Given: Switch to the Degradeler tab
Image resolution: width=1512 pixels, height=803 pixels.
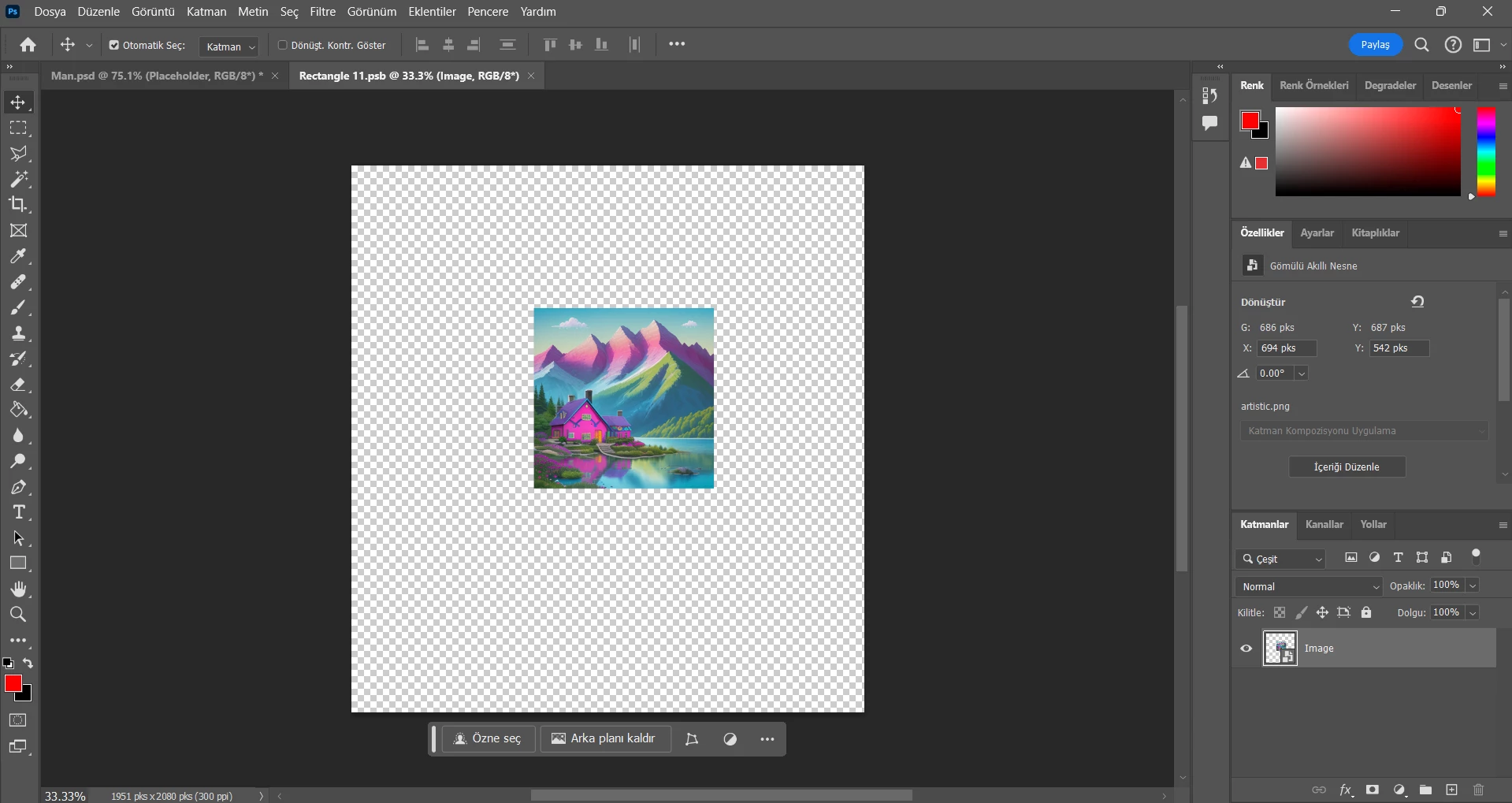Looking at the screenshot, I should coord(1390,86).
